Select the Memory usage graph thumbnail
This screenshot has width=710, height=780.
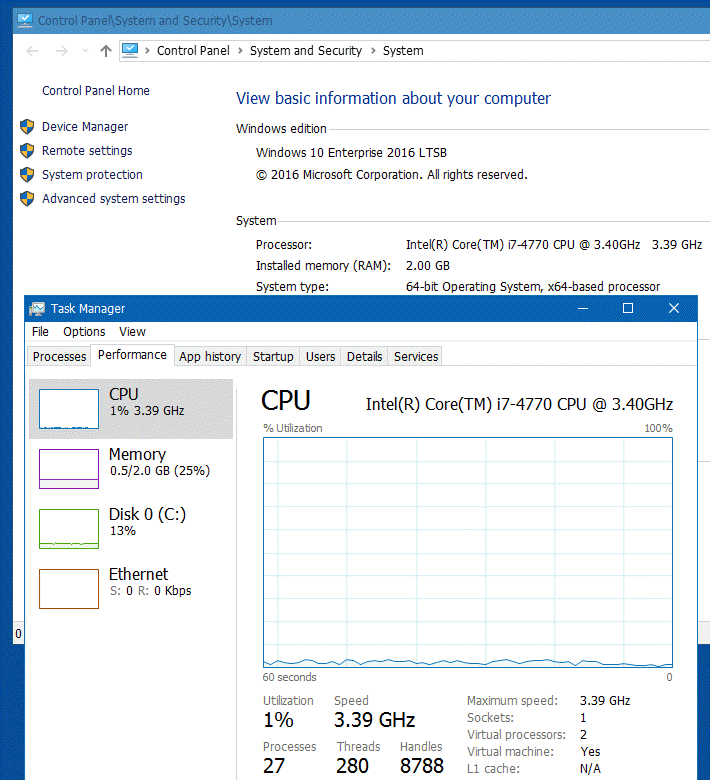point(69,469)
